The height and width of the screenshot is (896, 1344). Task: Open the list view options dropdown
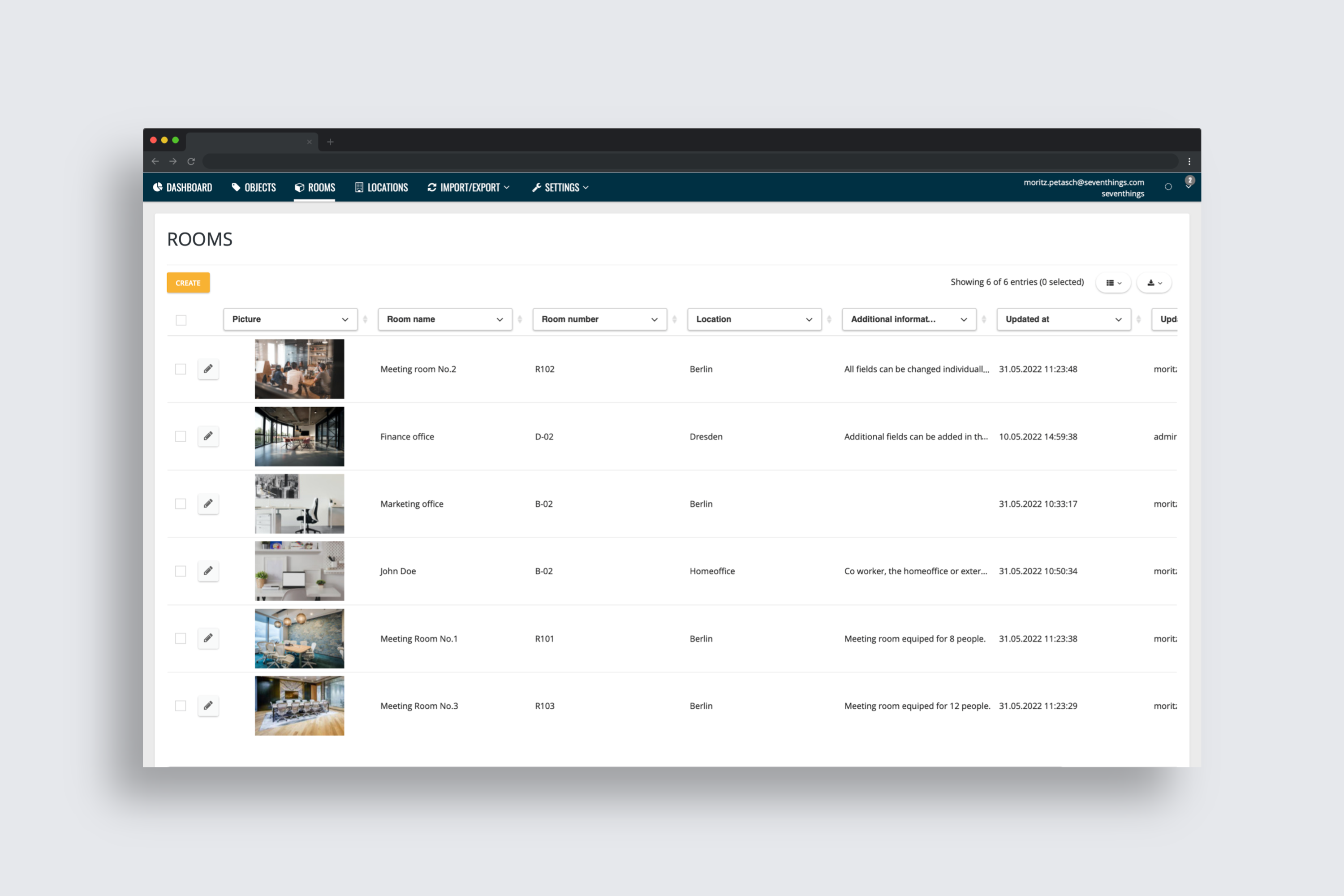click(x=1113, y=283)
